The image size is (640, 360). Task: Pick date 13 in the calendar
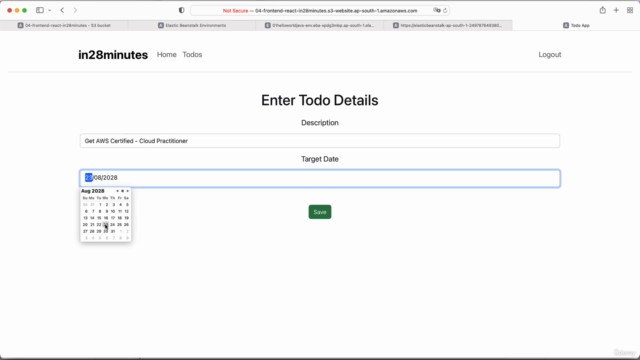click(85, 218)
